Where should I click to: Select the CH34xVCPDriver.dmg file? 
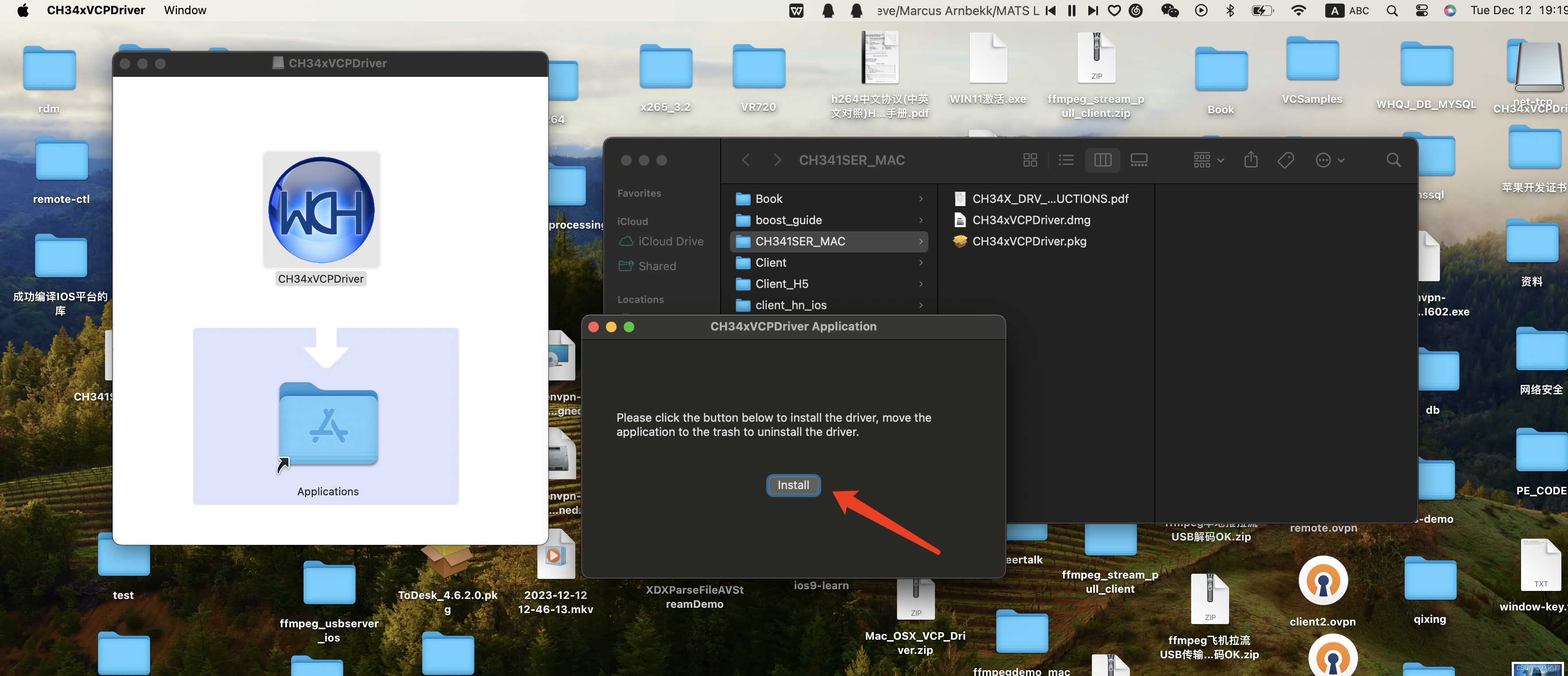pyautogui.click(x=1022, y=220)
